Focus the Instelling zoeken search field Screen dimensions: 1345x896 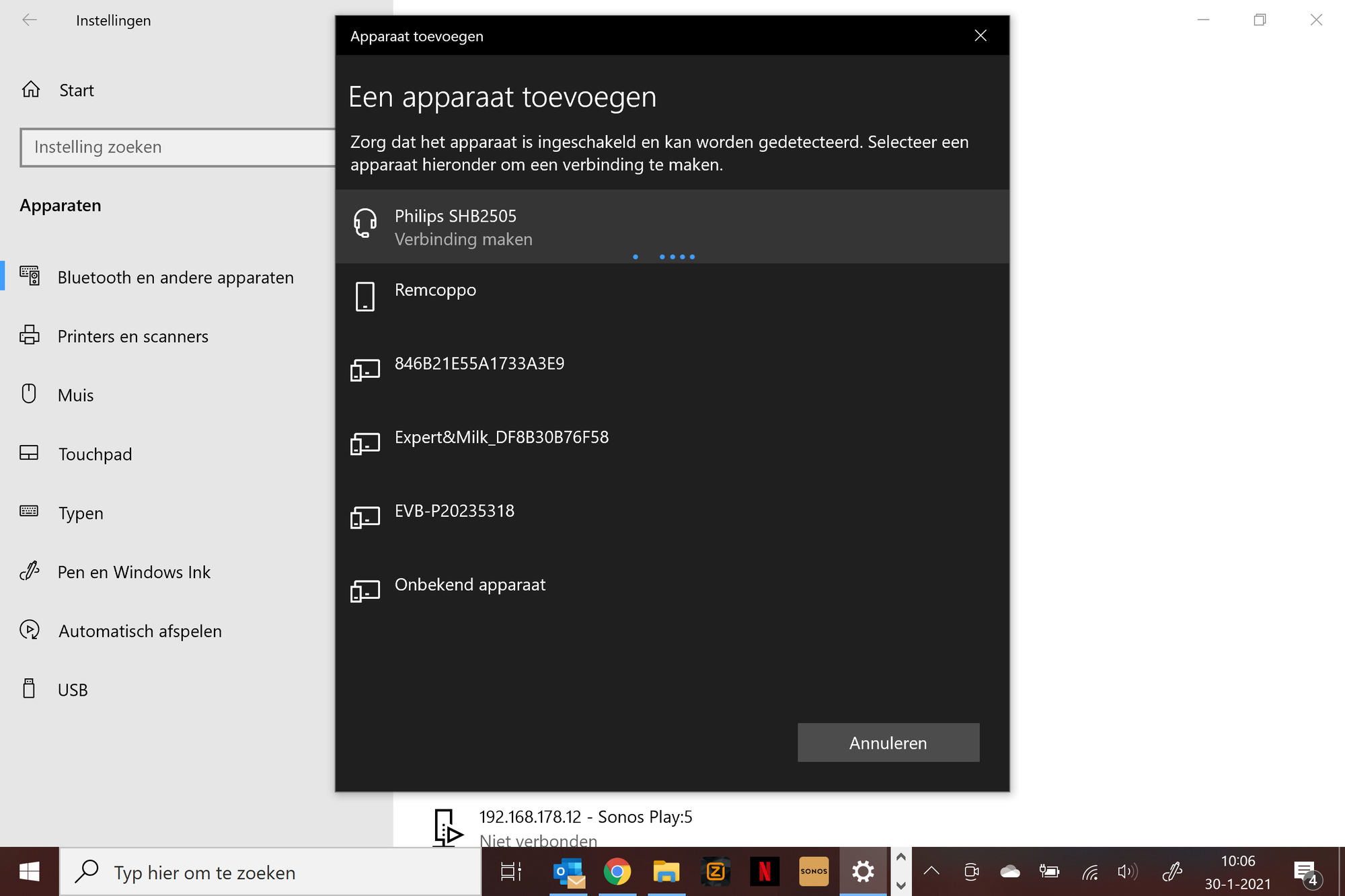[x=178, y=147]
